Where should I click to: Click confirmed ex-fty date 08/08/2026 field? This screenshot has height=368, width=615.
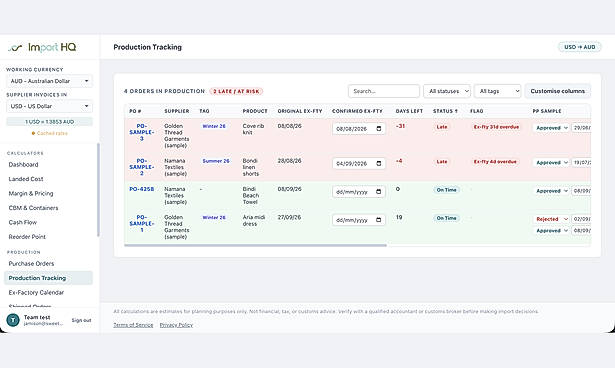tap(358, 129)
